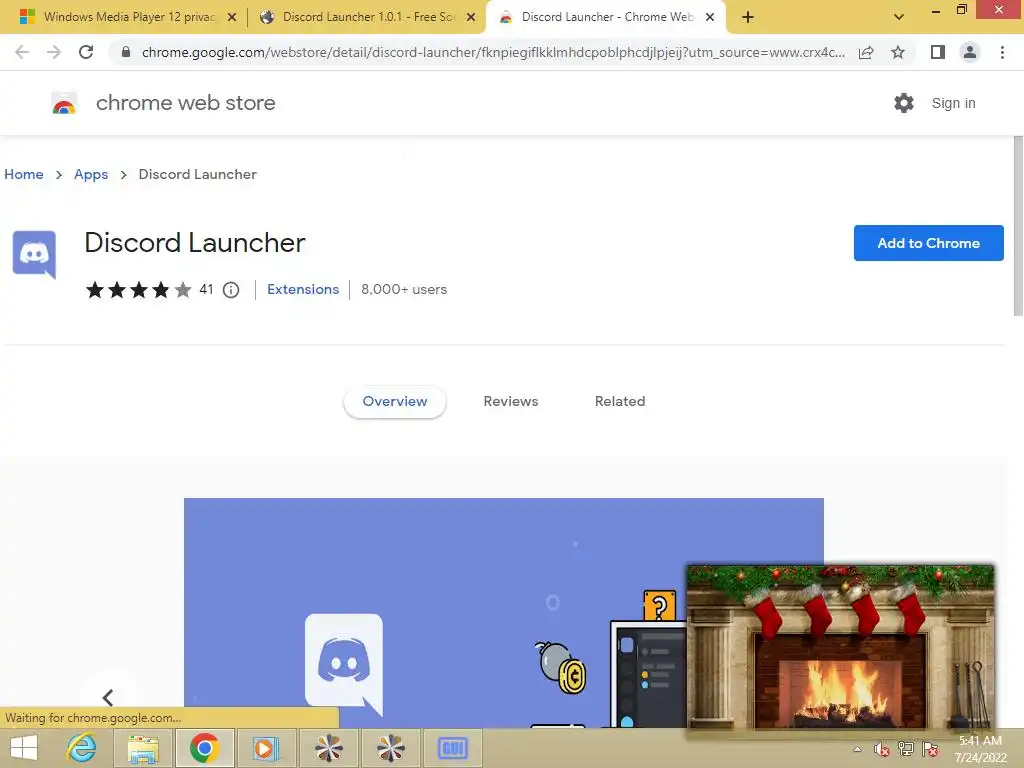Image resolution: width=1024 pixels, height=768 pixels.
Task: Go to Apps breadcrumb
Action: coord(91,174)
